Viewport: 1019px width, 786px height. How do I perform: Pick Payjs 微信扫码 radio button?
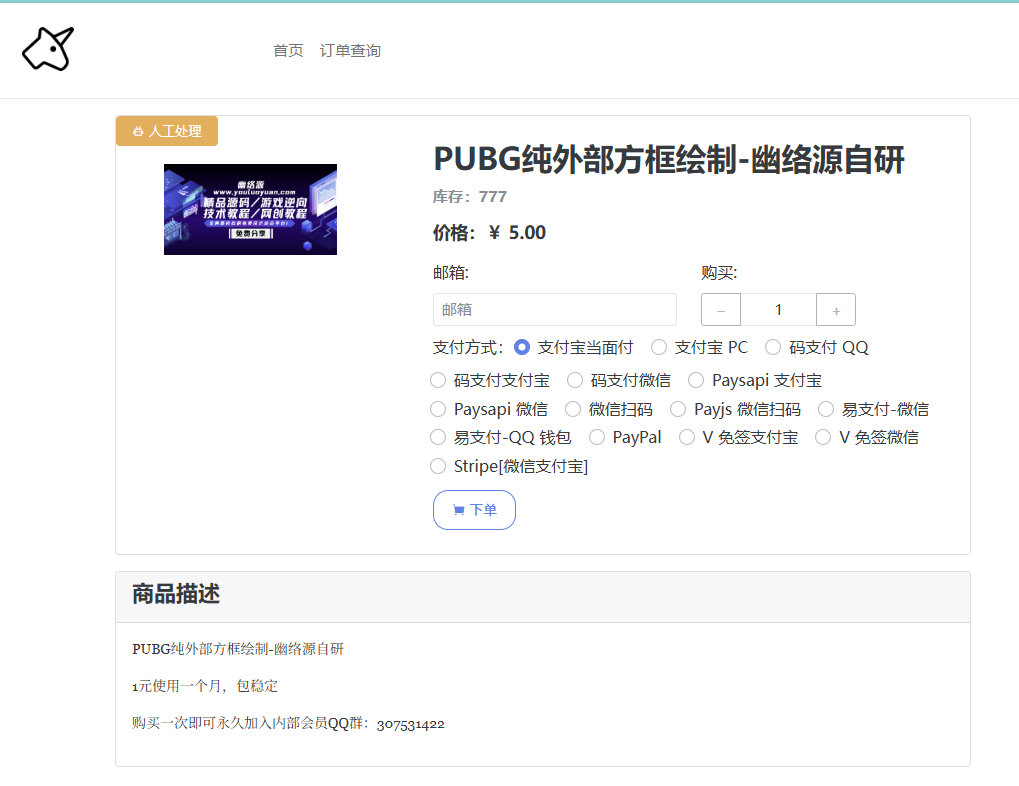pyautogui.click(x=678, y=409)
